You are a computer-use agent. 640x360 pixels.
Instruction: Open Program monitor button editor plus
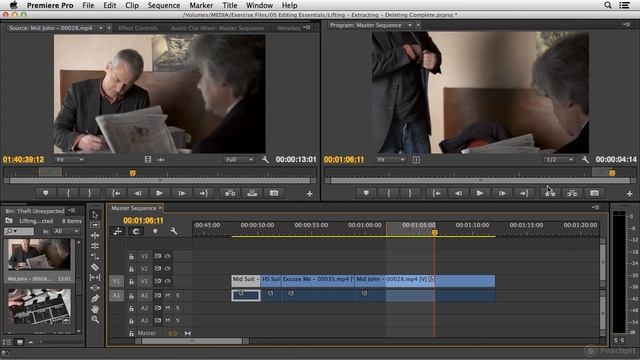tap(629, 194)
